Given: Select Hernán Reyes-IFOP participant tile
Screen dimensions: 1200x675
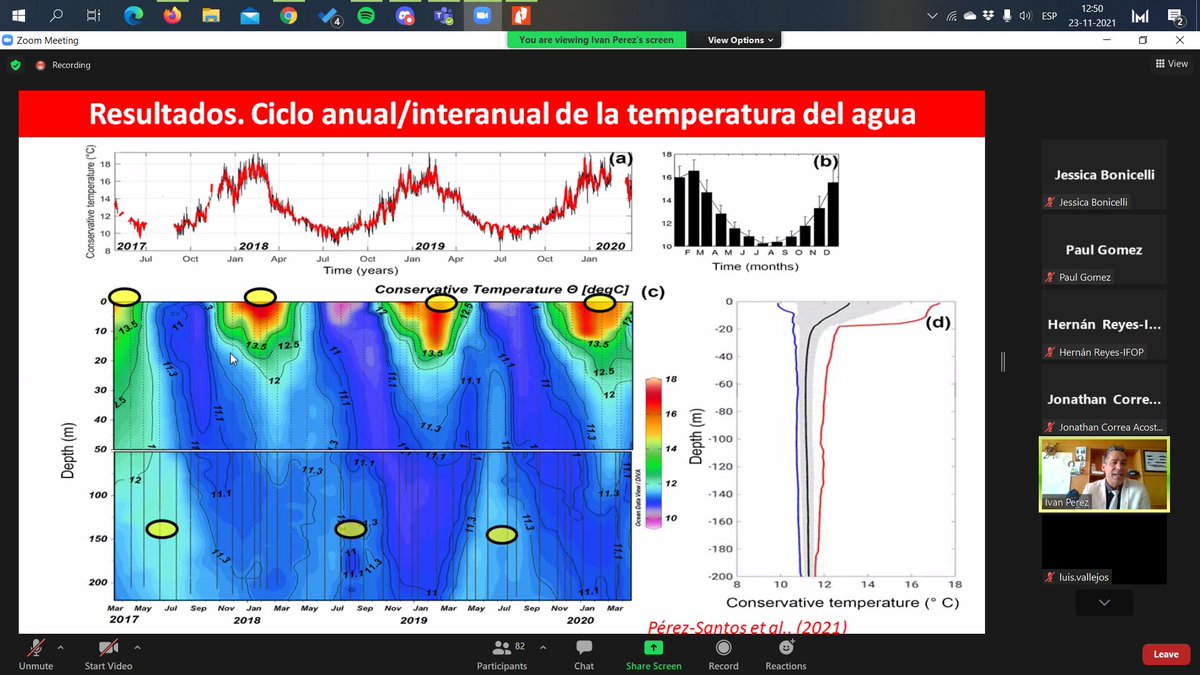Looking at the screenshot, I should tap(1104, 325).
